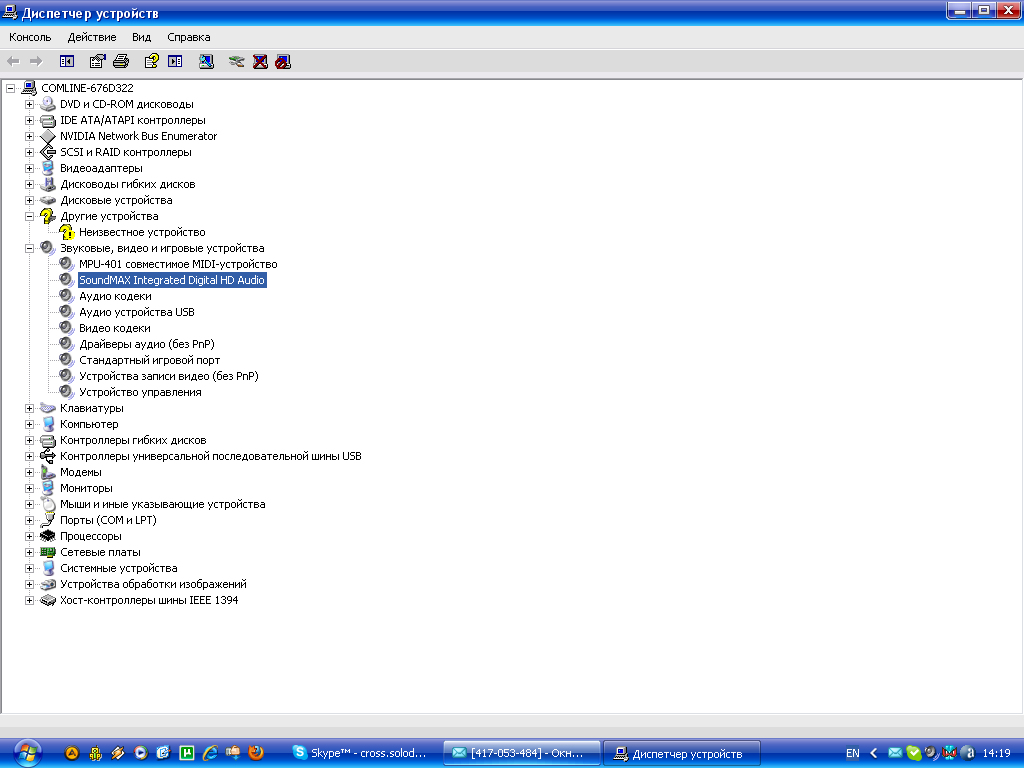Scan for hardware changes via toolbar icon
The width and height of the screenshot is (1025, 769).
tap(207, 61)
